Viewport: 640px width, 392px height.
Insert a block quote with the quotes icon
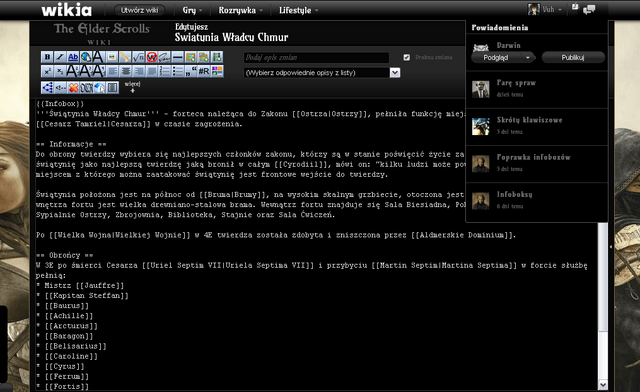191,71
